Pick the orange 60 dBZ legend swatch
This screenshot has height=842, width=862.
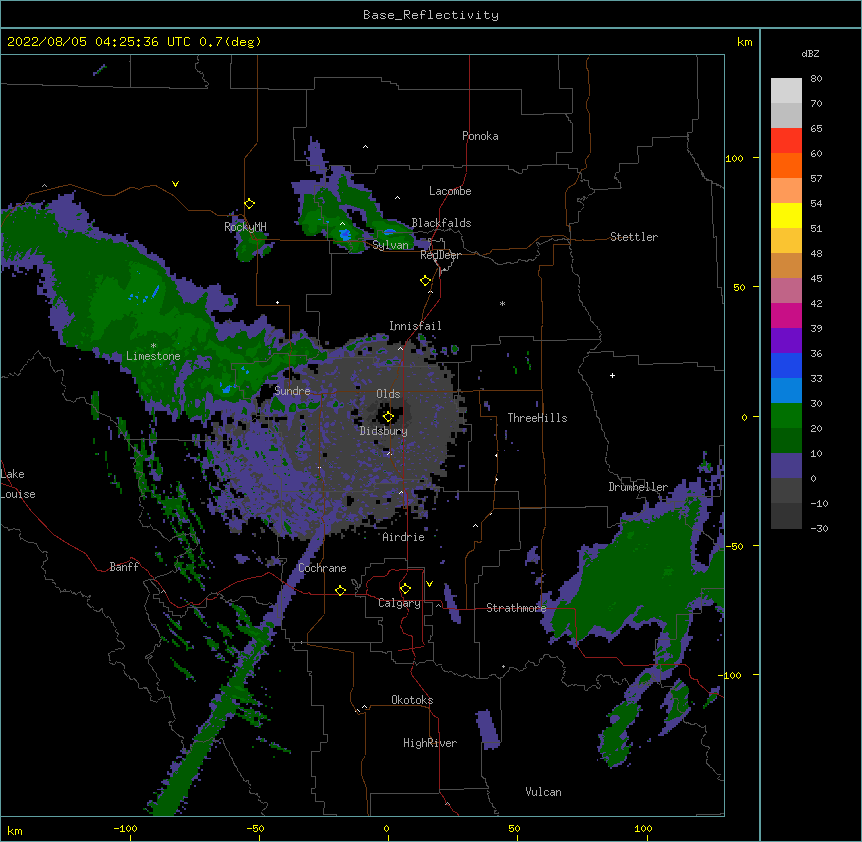click(786, 165)
